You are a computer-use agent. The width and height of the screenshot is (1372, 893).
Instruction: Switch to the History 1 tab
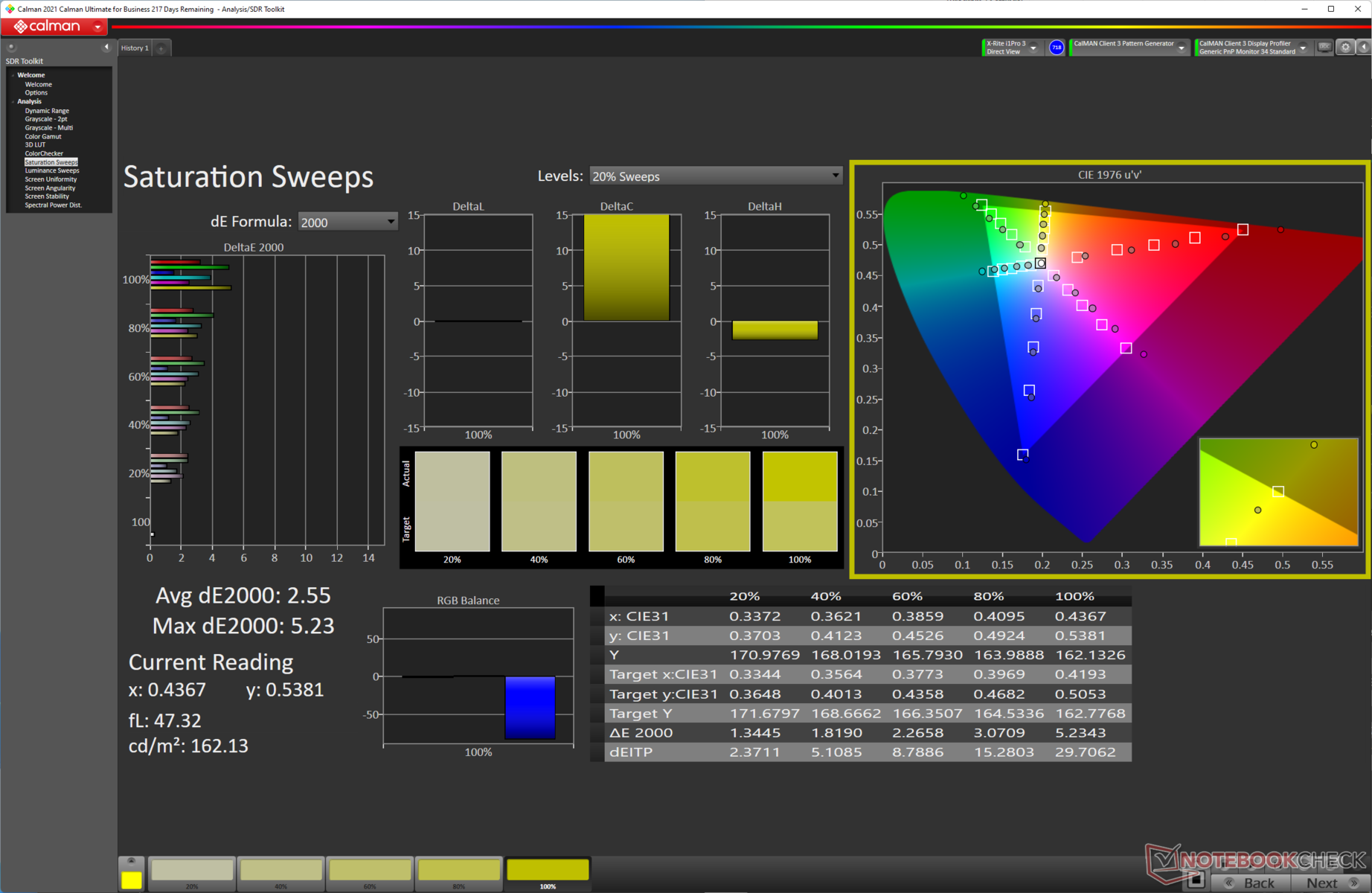(135, 48)
